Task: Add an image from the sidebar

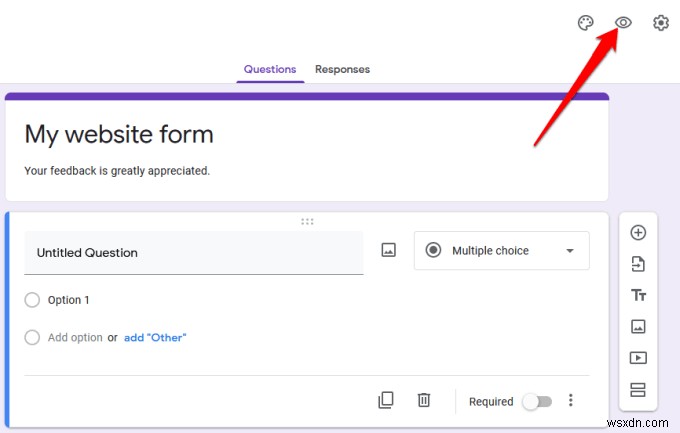Action: (638, 326)
